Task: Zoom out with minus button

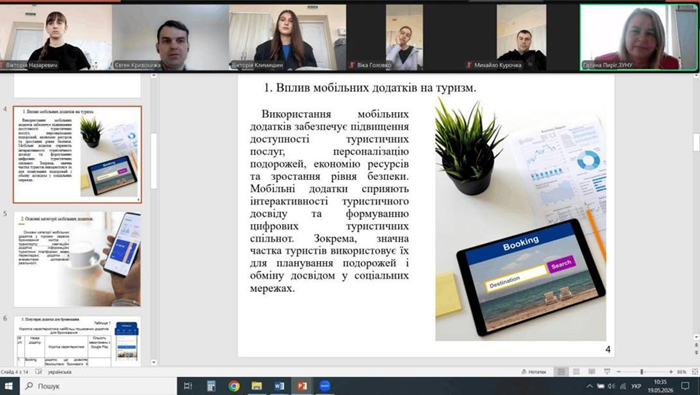Action: [x=619, y=372]
